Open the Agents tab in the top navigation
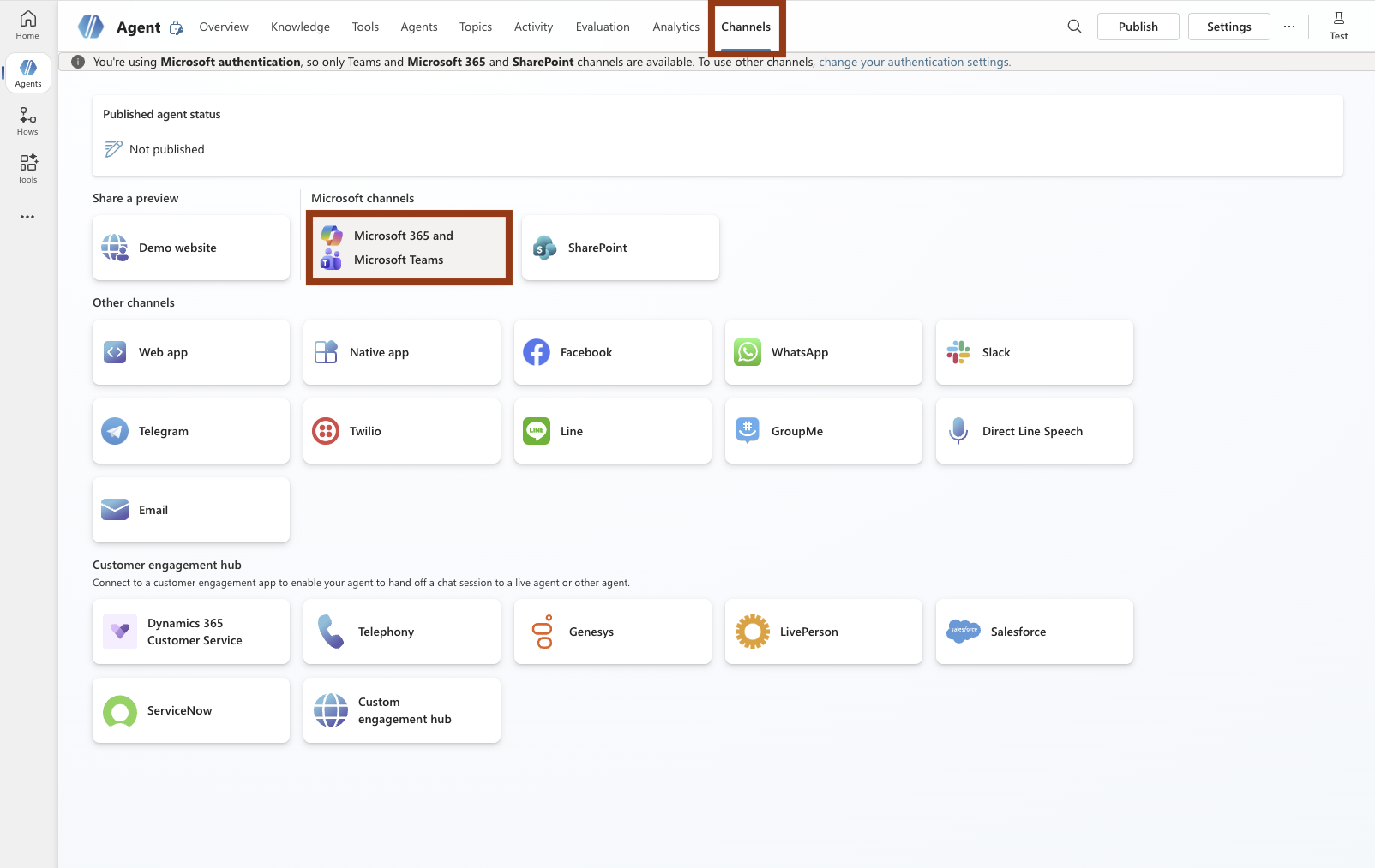Image resolution: width=1375 pixels, height=868 pixels. click(x=419, y=27)
